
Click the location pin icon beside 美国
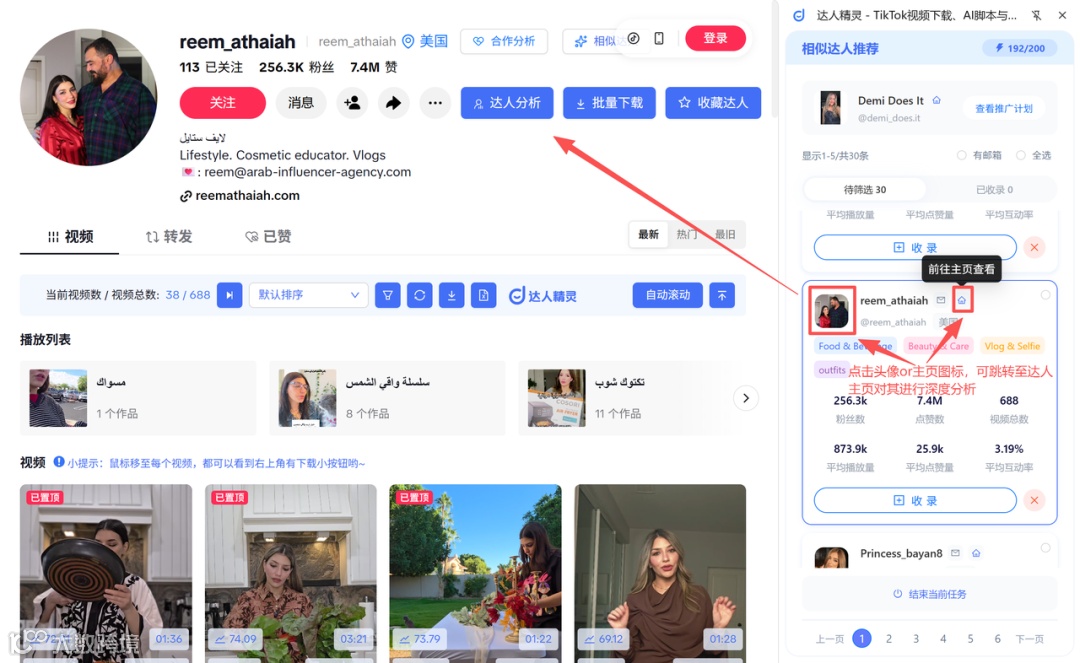click(408, 41)
